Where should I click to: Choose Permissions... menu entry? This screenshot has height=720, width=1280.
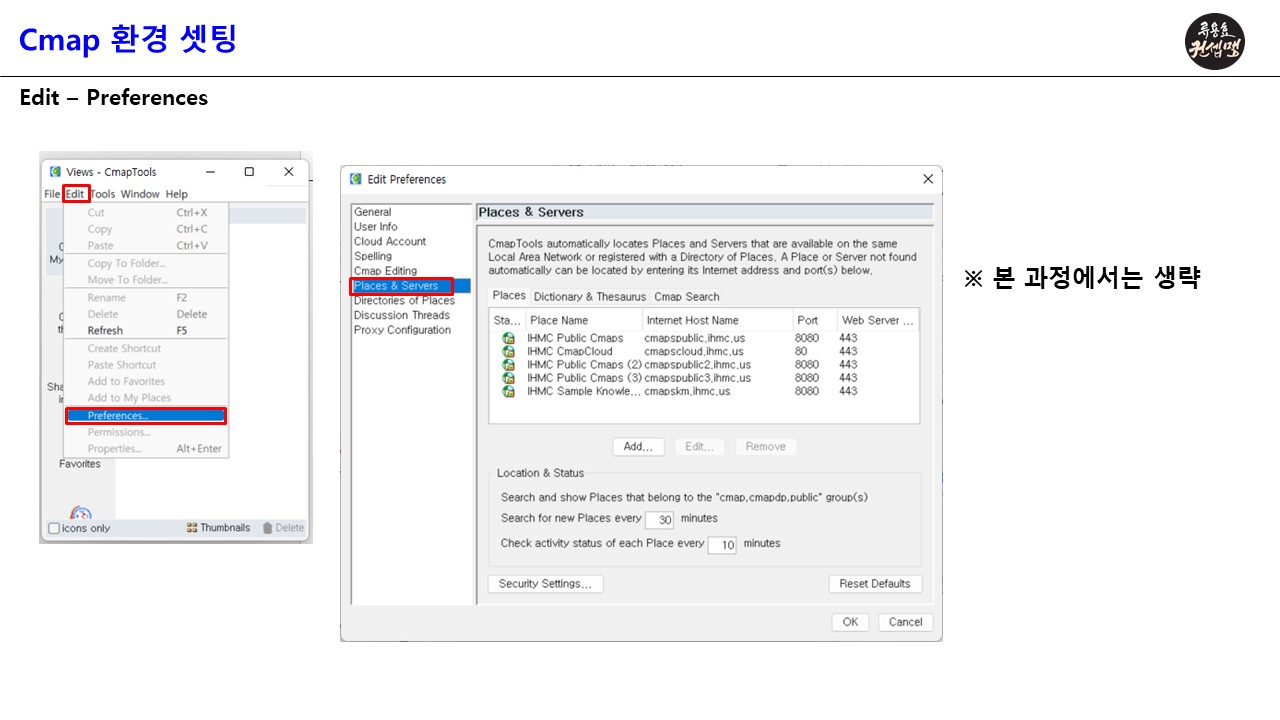point(146,433)
